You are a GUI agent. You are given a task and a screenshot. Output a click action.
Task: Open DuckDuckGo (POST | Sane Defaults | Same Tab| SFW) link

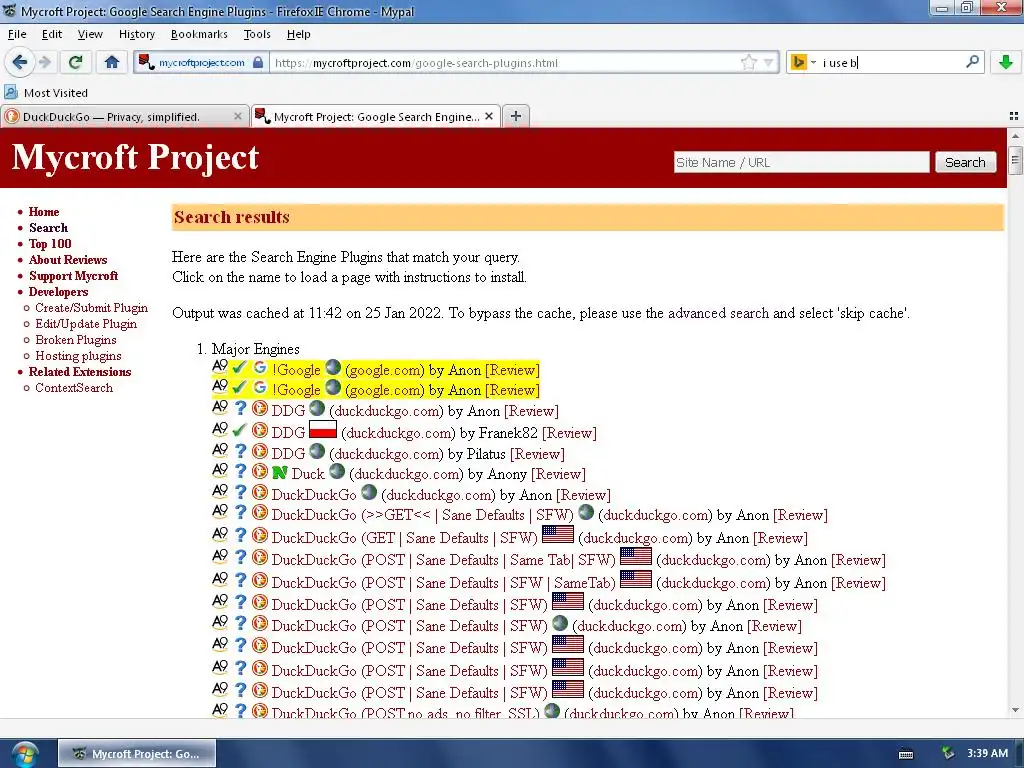point(443,560)
